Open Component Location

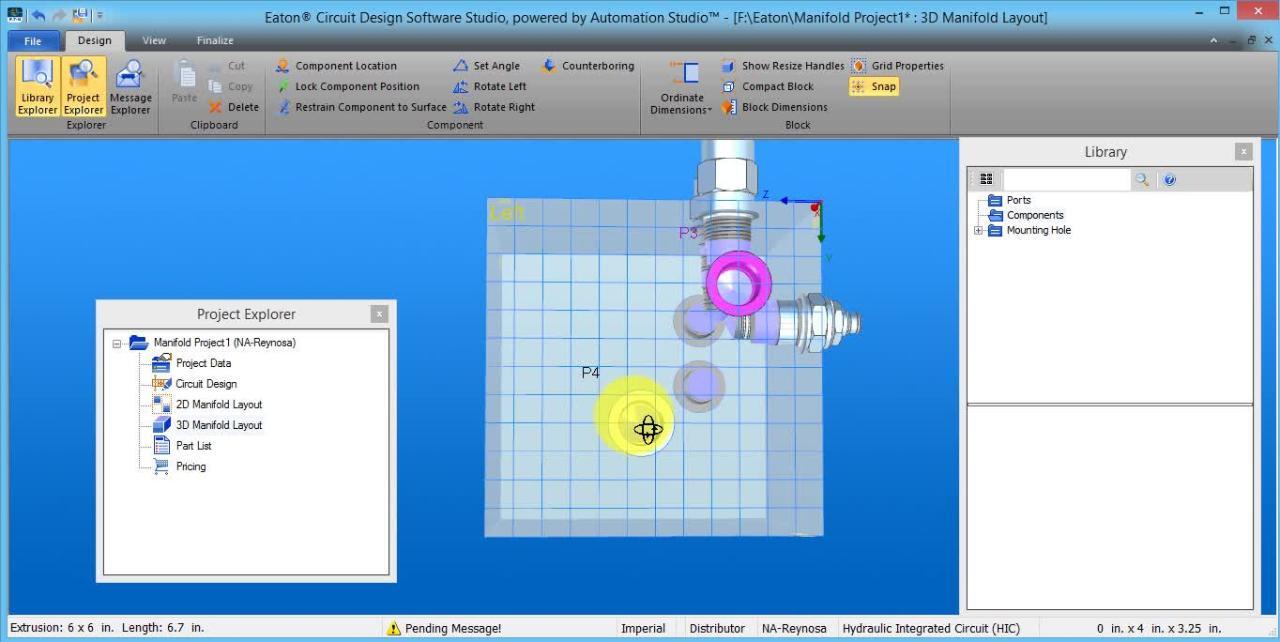click(x=336, y=66)
